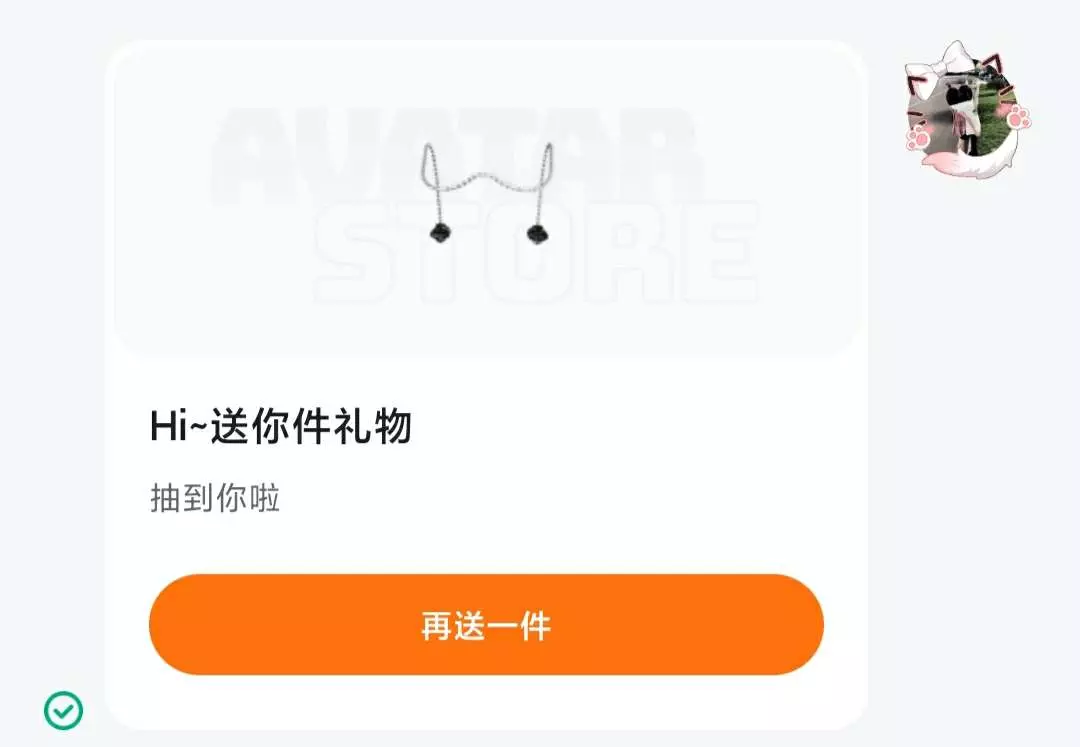
Task: Tap the STORE watermark text
Action: [536, 253]
